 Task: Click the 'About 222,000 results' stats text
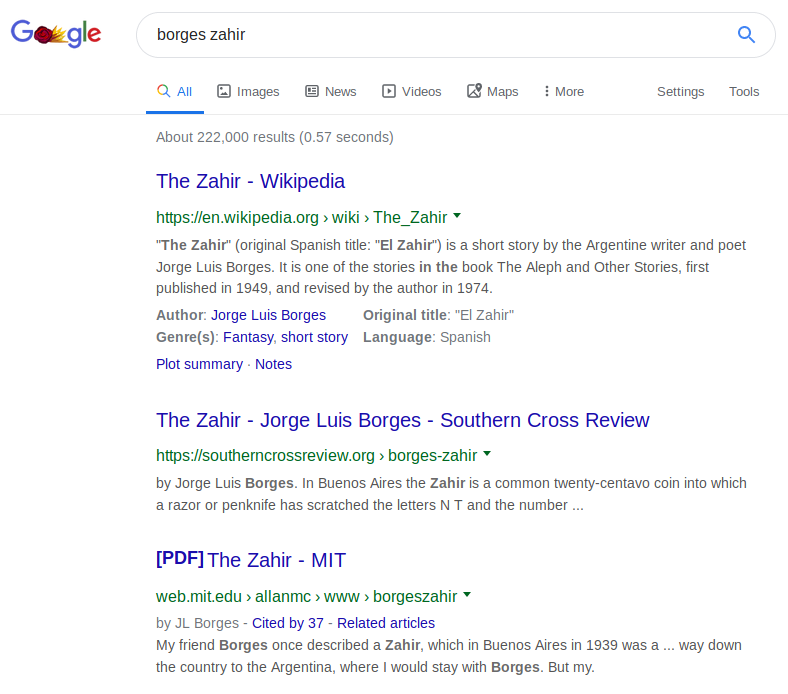[275, 137]
